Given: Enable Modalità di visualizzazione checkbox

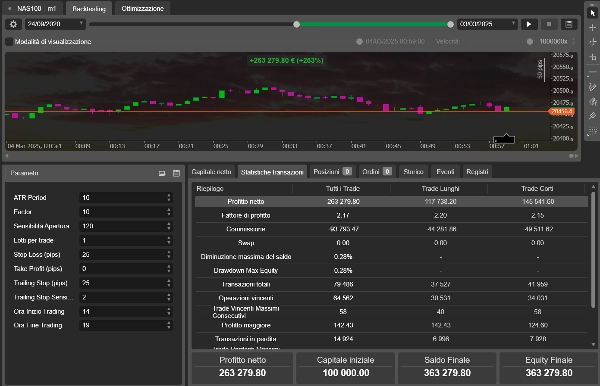Looking at the screenshot, I should pos(9,41).
